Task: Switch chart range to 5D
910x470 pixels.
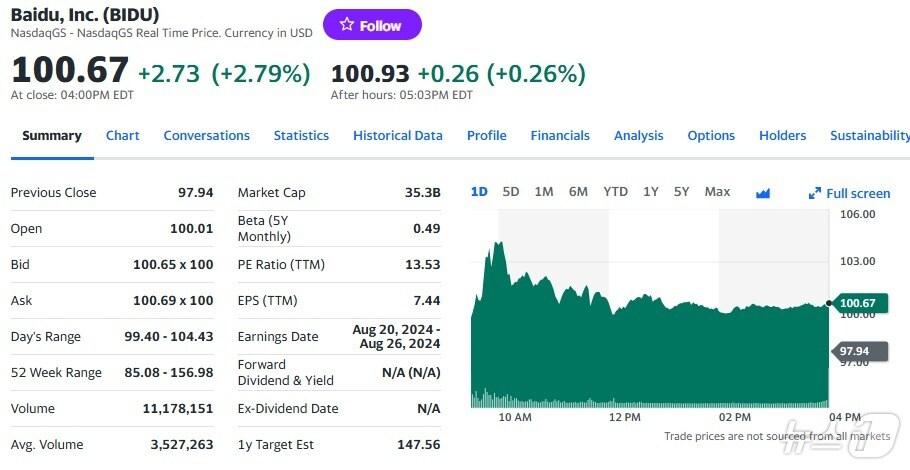Action: coord(511,192)
